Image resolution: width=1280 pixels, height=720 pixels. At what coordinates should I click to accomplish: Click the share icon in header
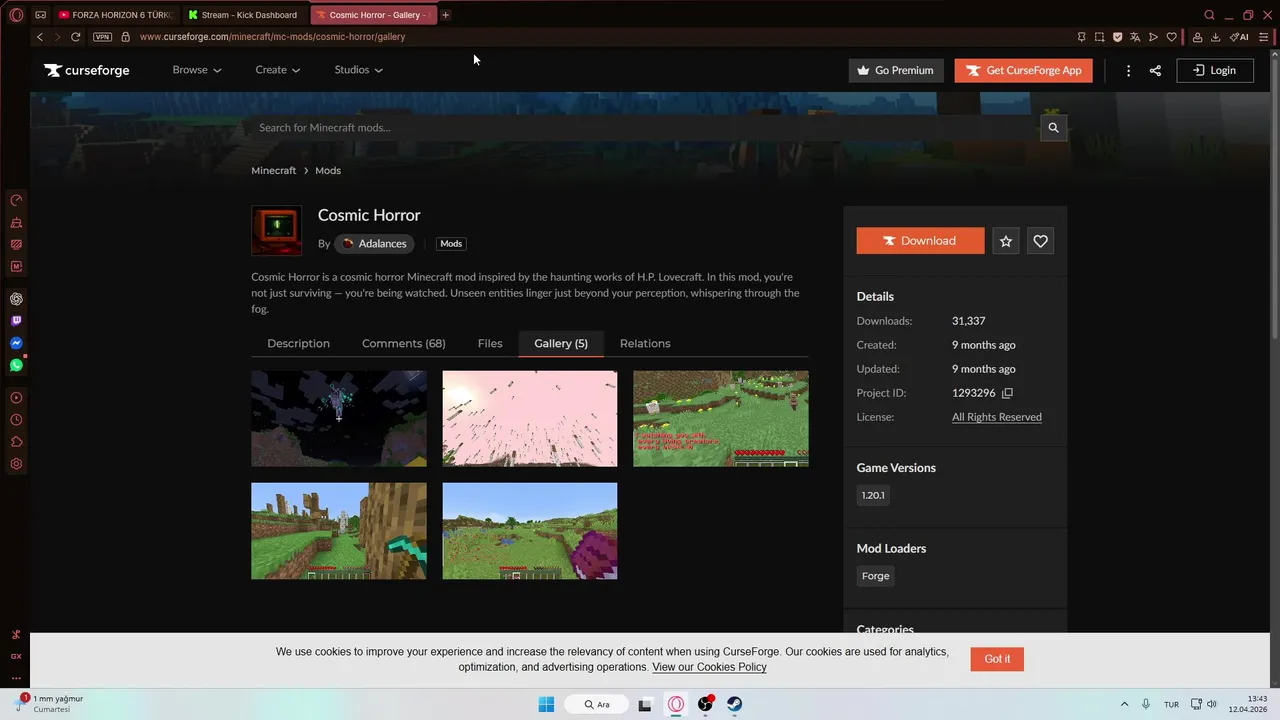pyautogui.click(x=1155, y=70)
